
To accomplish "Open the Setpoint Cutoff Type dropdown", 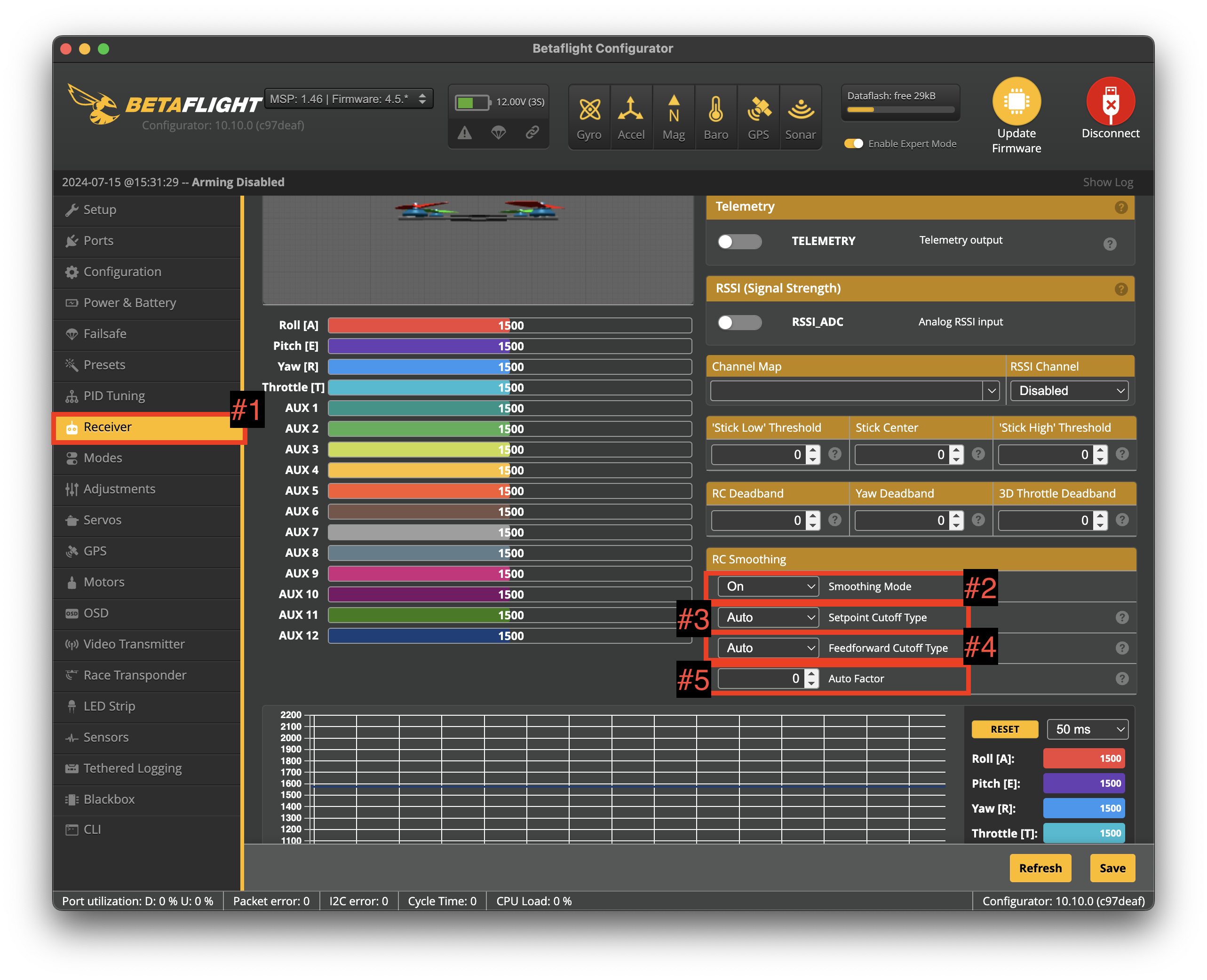I will (x=767, y=617).
